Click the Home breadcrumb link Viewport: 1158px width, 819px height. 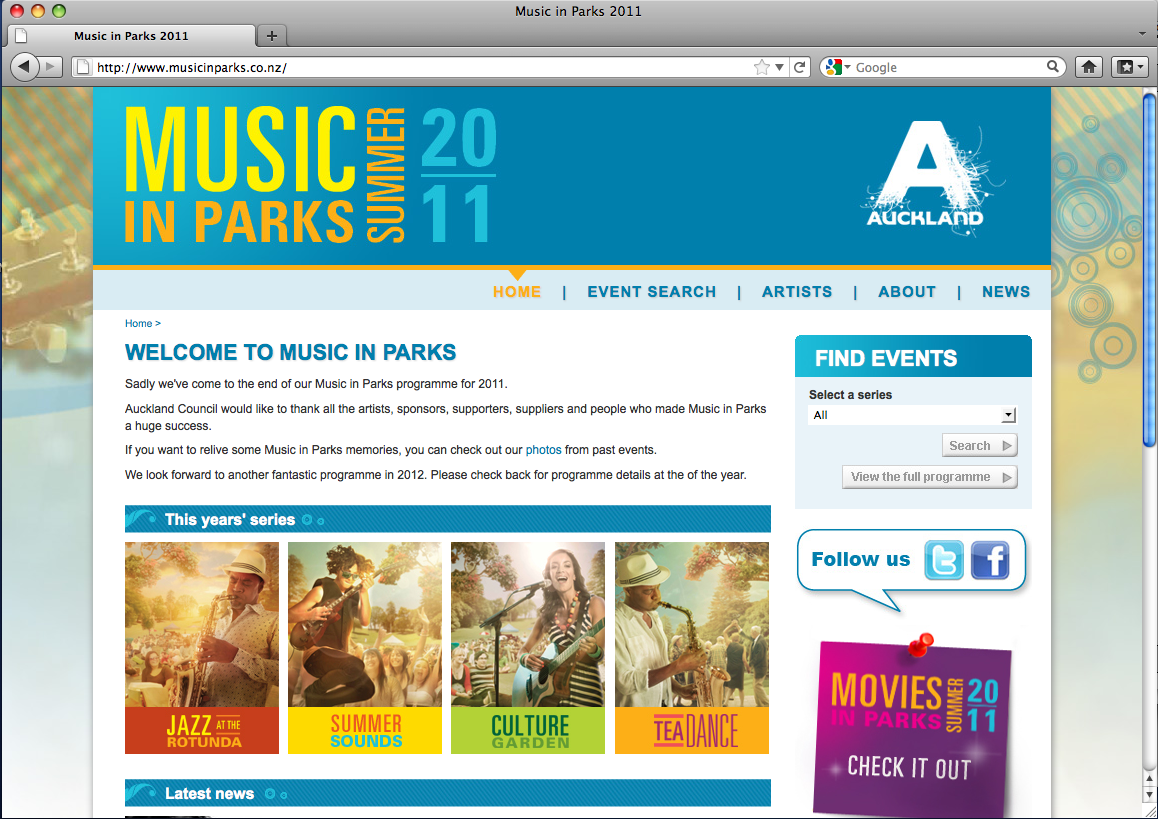(138, 323)
